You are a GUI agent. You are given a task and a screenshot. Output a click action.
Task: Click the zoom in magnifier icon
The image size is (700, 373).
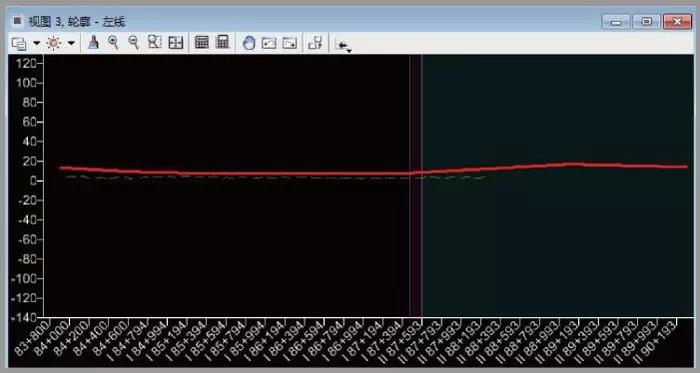coord(114,42)
